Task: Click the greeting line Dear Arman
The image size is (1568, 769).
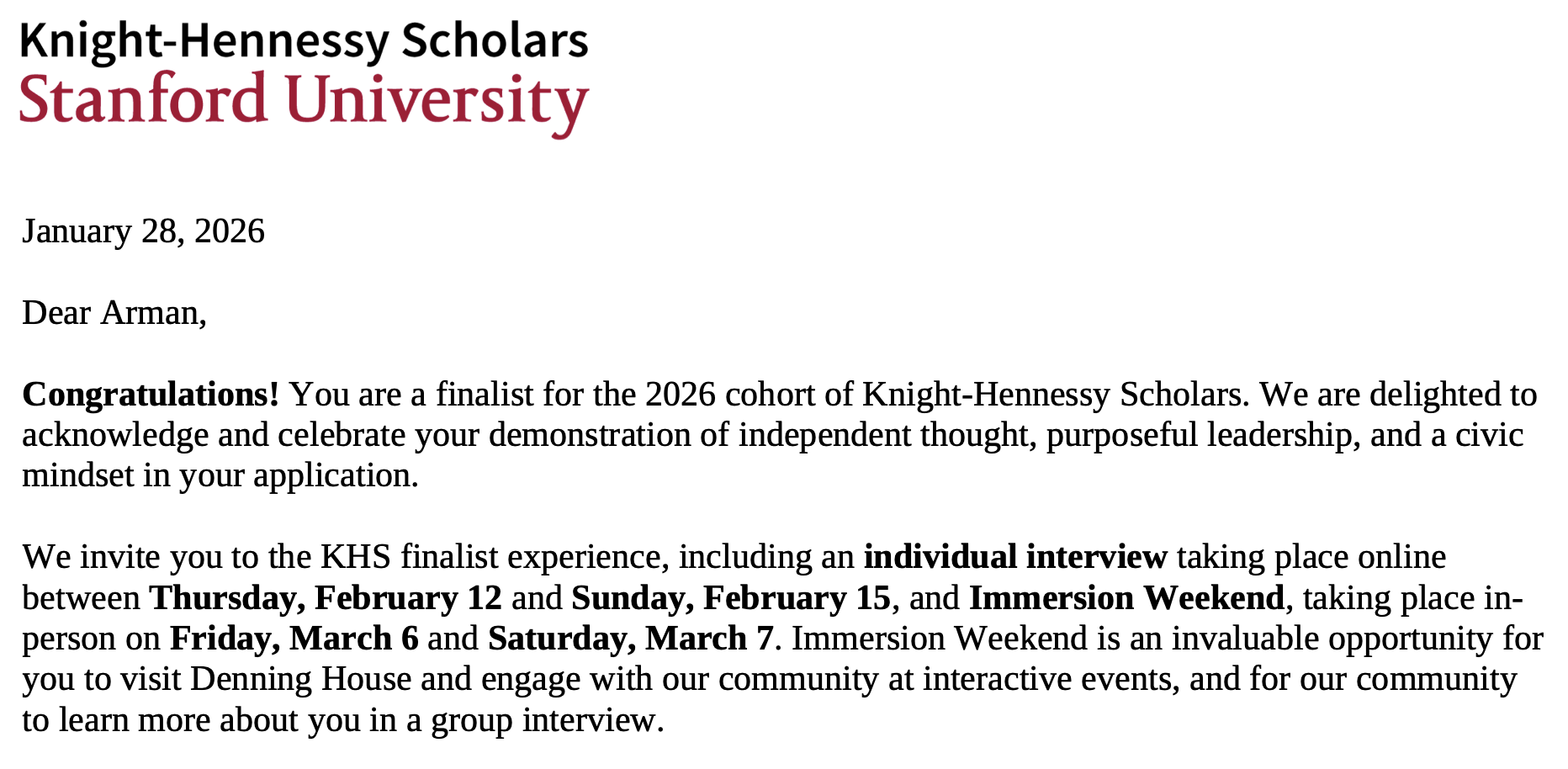Action: click(114, 312)
